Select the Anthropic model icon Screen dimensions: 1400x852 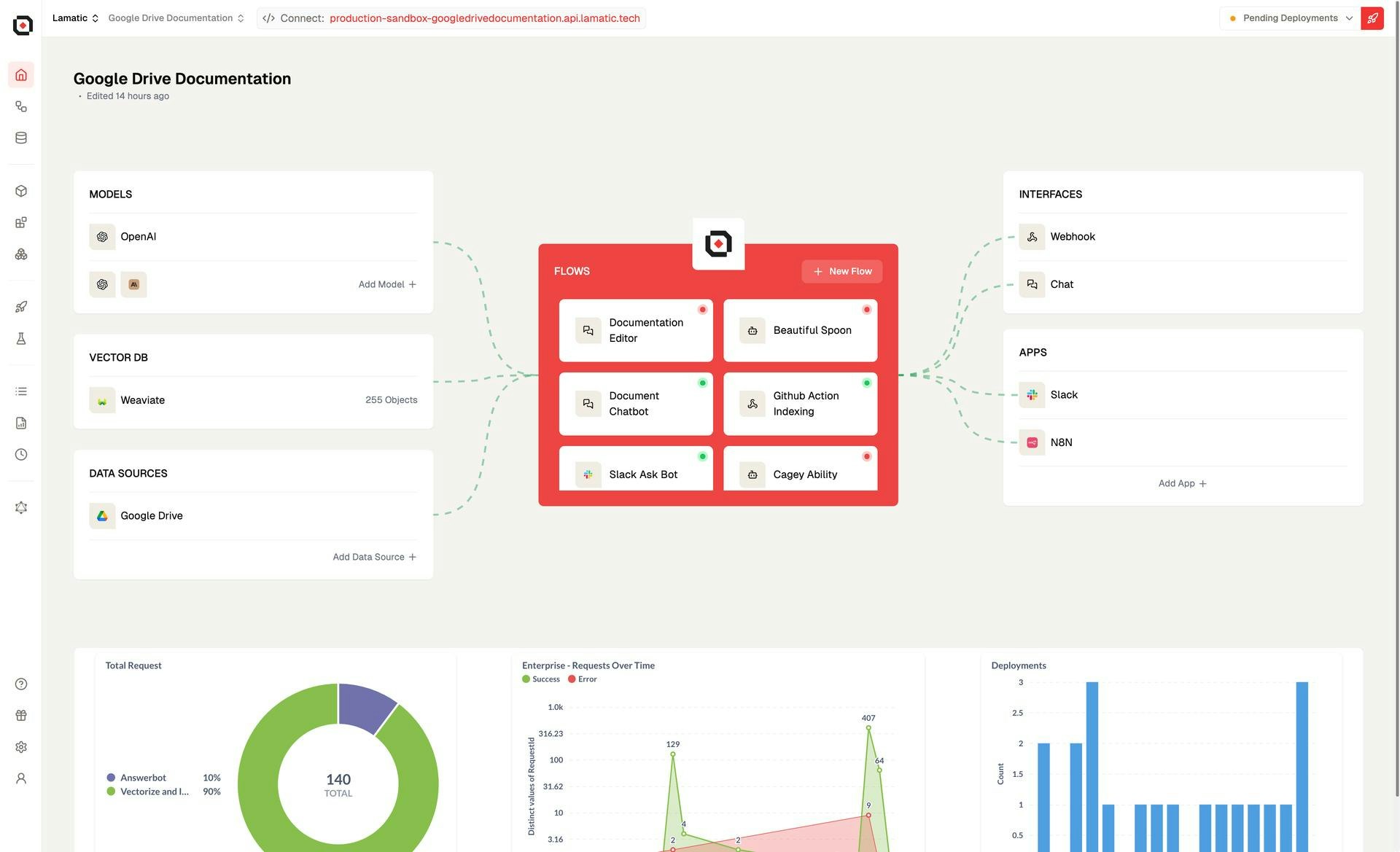(x=133, y=285)
